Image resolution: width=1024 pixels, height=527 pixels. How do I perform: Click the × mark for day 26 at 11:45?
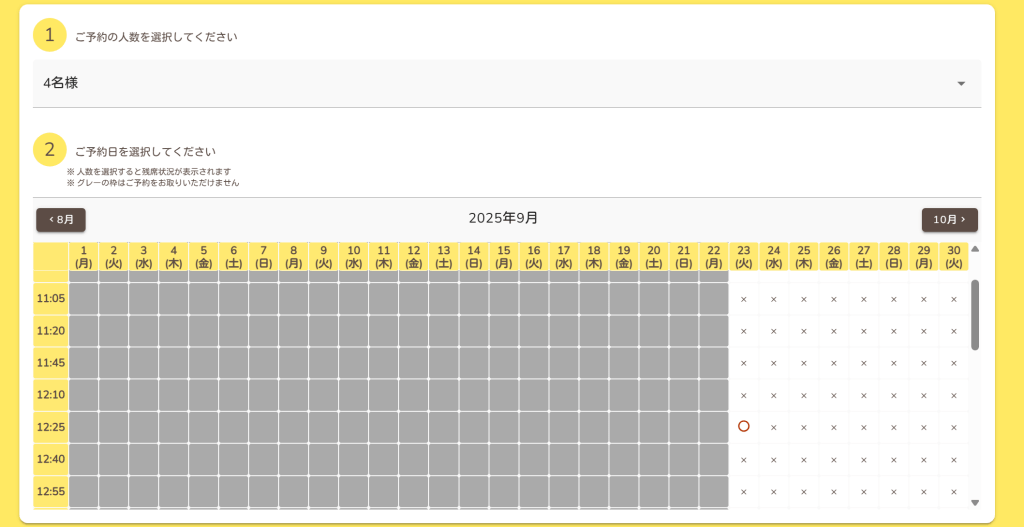[x=833, y=363]
